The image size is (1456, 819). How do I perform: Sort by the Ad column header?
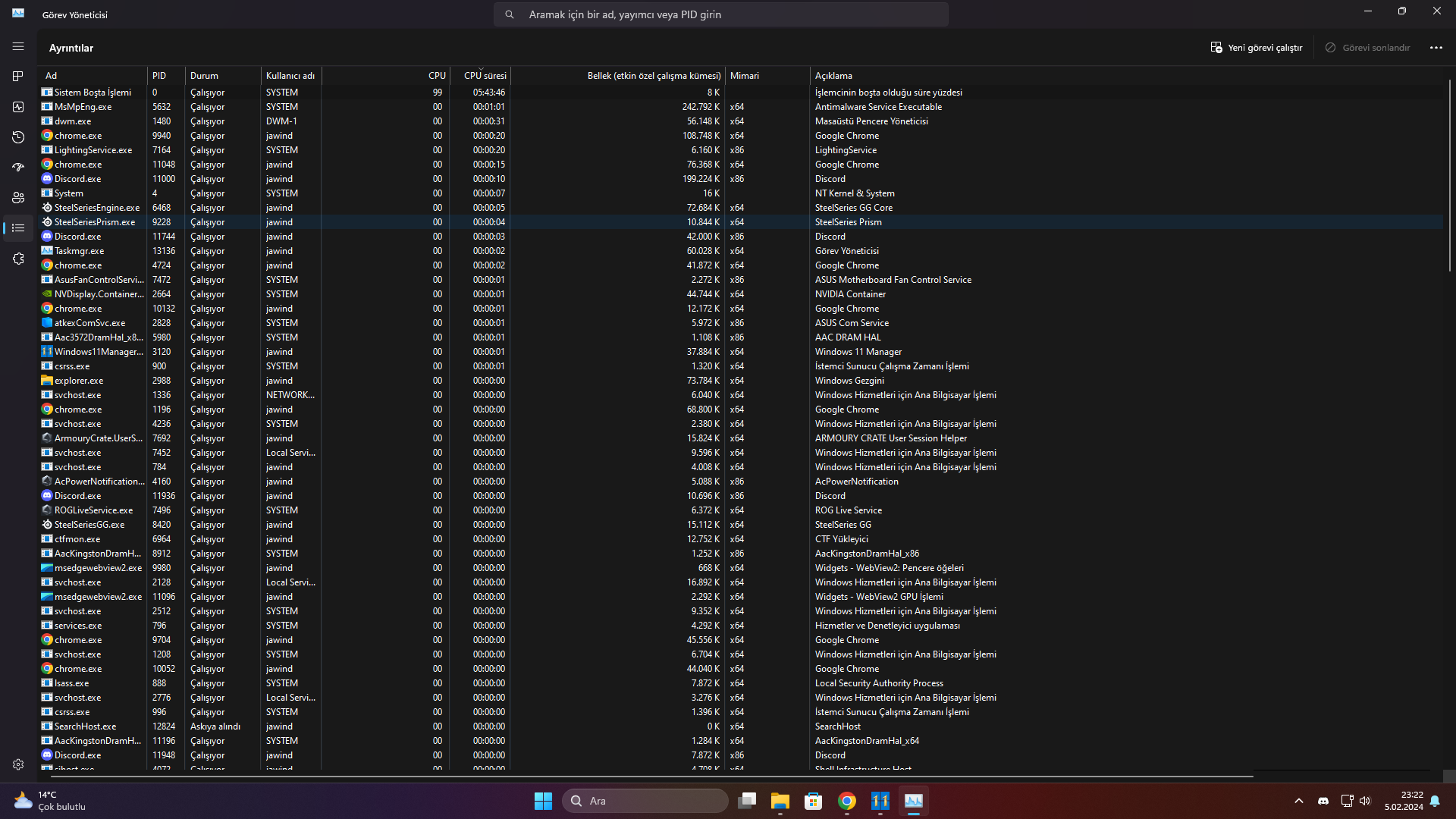tap(93, 76)
